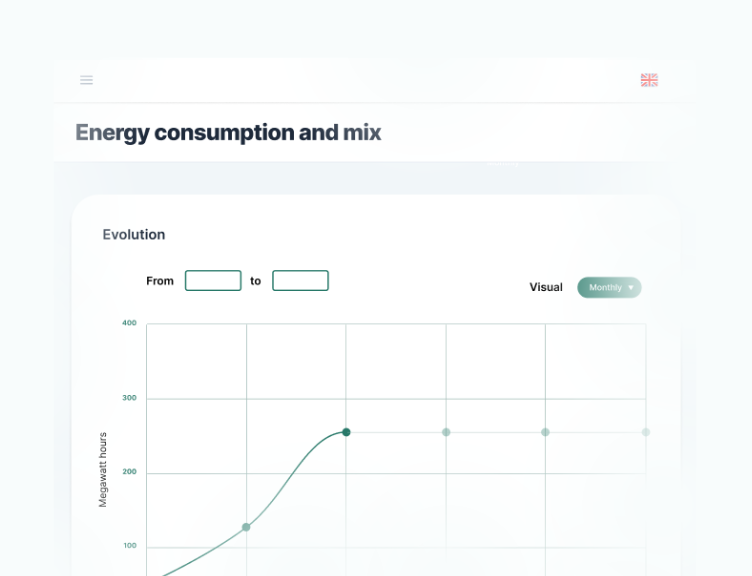Click the From date input field
752x576 pixels.
[x=213, y=281]
